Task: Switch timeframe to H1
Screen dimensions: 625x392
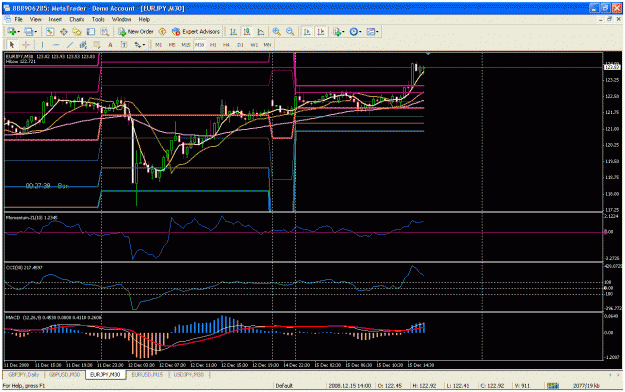Action: [213, 45]
